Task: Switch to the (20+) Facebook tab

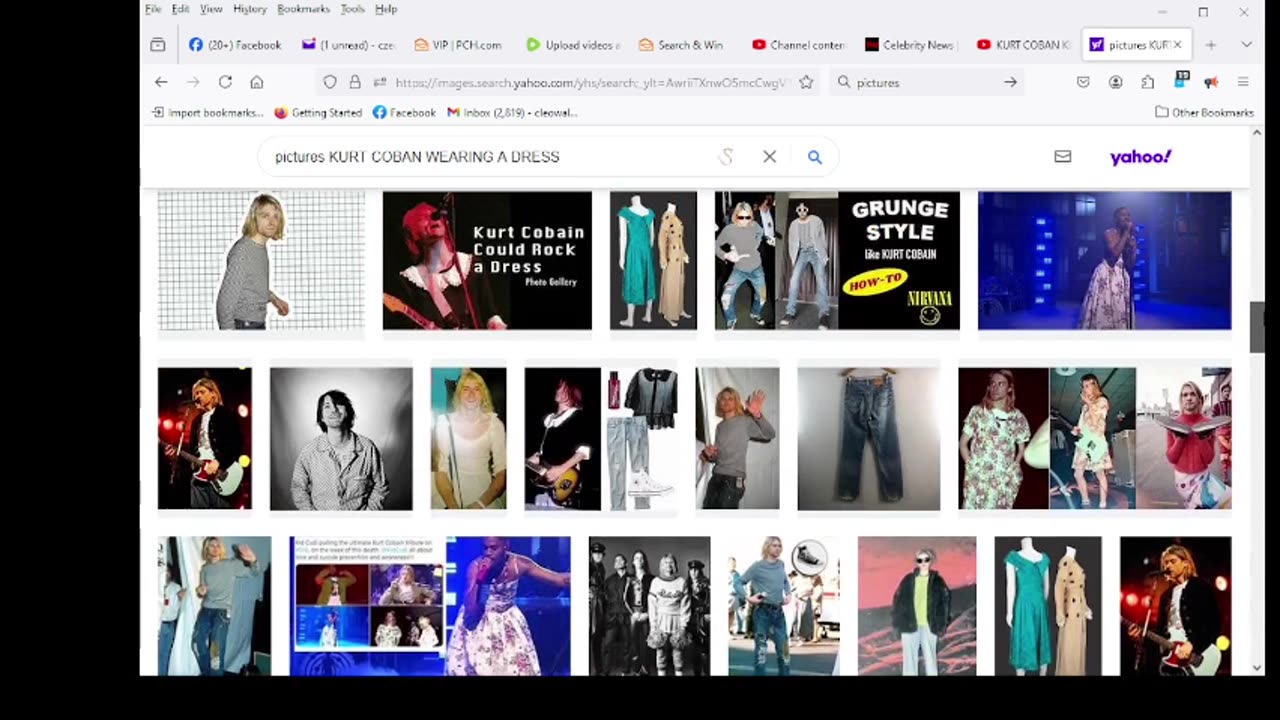Action: pos(236,45)
